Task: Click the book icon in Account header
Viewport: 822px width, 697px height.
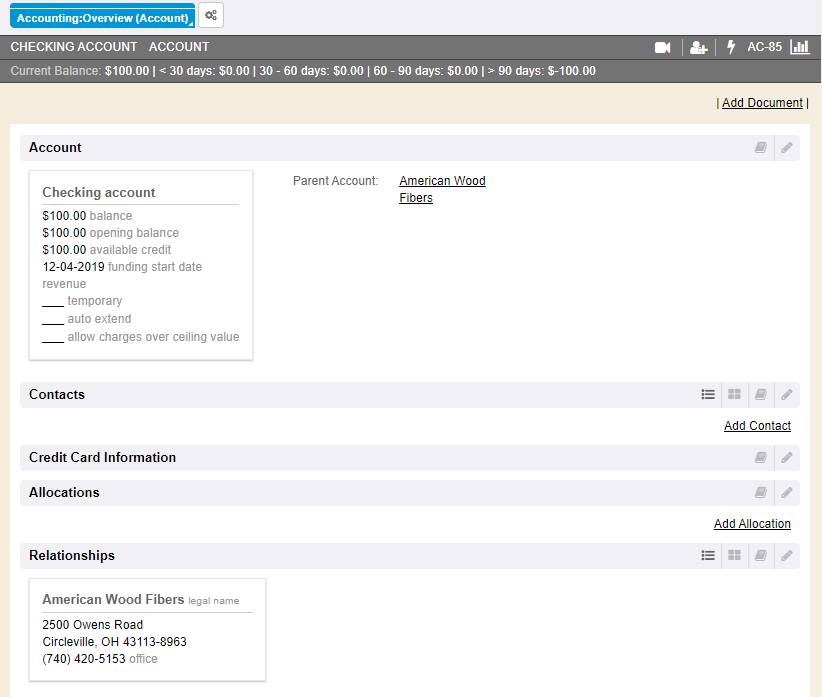Action: tap(761, 148)
